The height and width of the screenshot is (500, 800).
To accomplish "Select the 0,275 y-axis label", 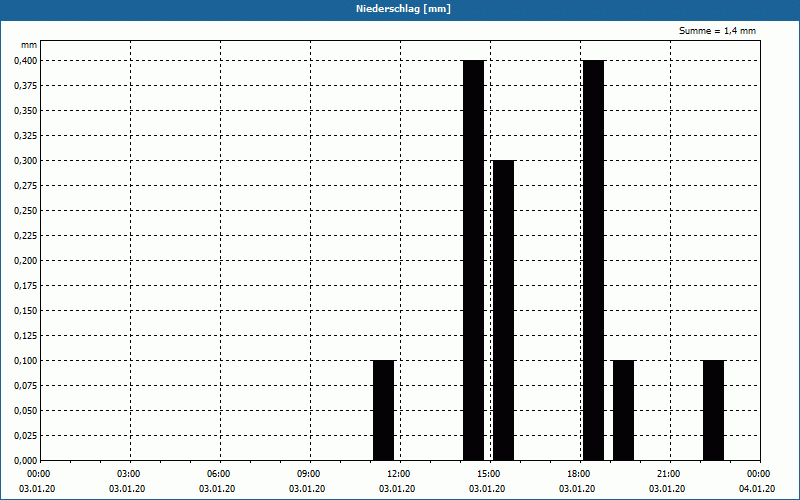I will [26, 186].
